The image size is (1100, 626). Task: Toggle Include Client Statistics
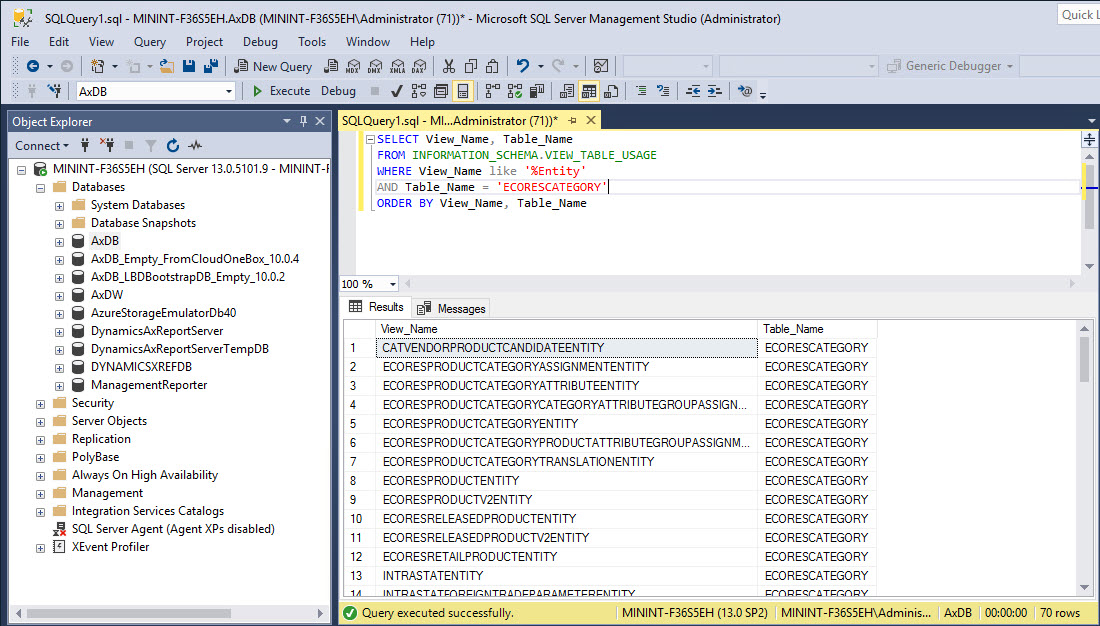click(x=537, y=91)
